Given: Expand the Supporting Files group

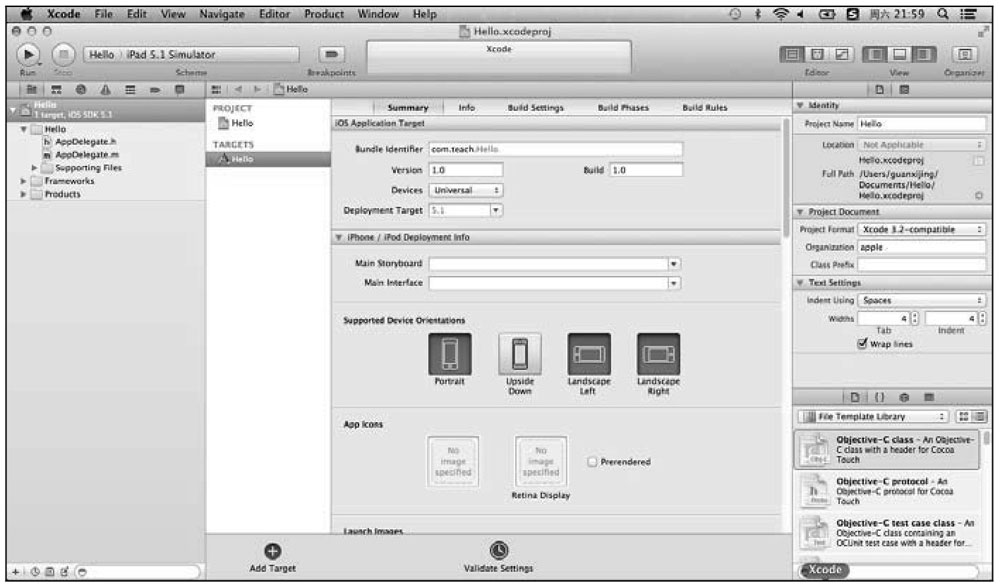Looking at the screenshot, I should (34, 168).
